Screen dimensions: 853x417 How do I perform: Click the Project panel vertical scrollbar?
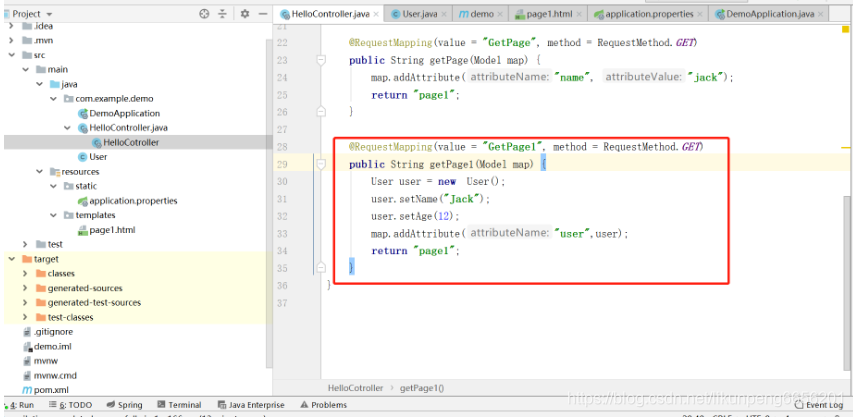click(x=269, y=204)
